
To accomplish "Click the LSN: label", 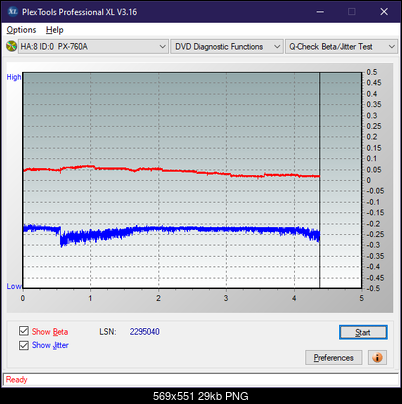I will click(x=108, y=332).
